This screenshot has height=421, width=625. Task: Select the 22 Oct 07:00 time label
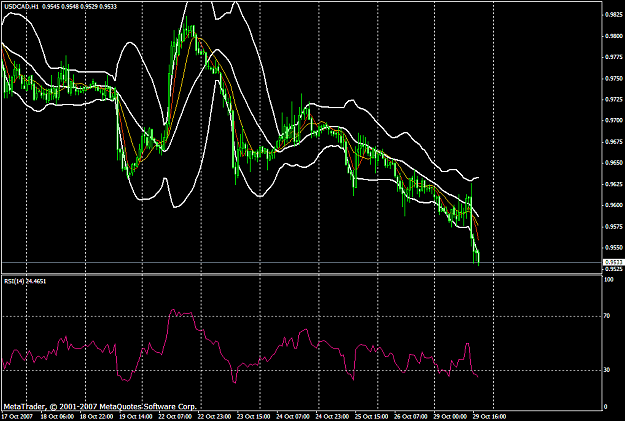coord(175,417)
